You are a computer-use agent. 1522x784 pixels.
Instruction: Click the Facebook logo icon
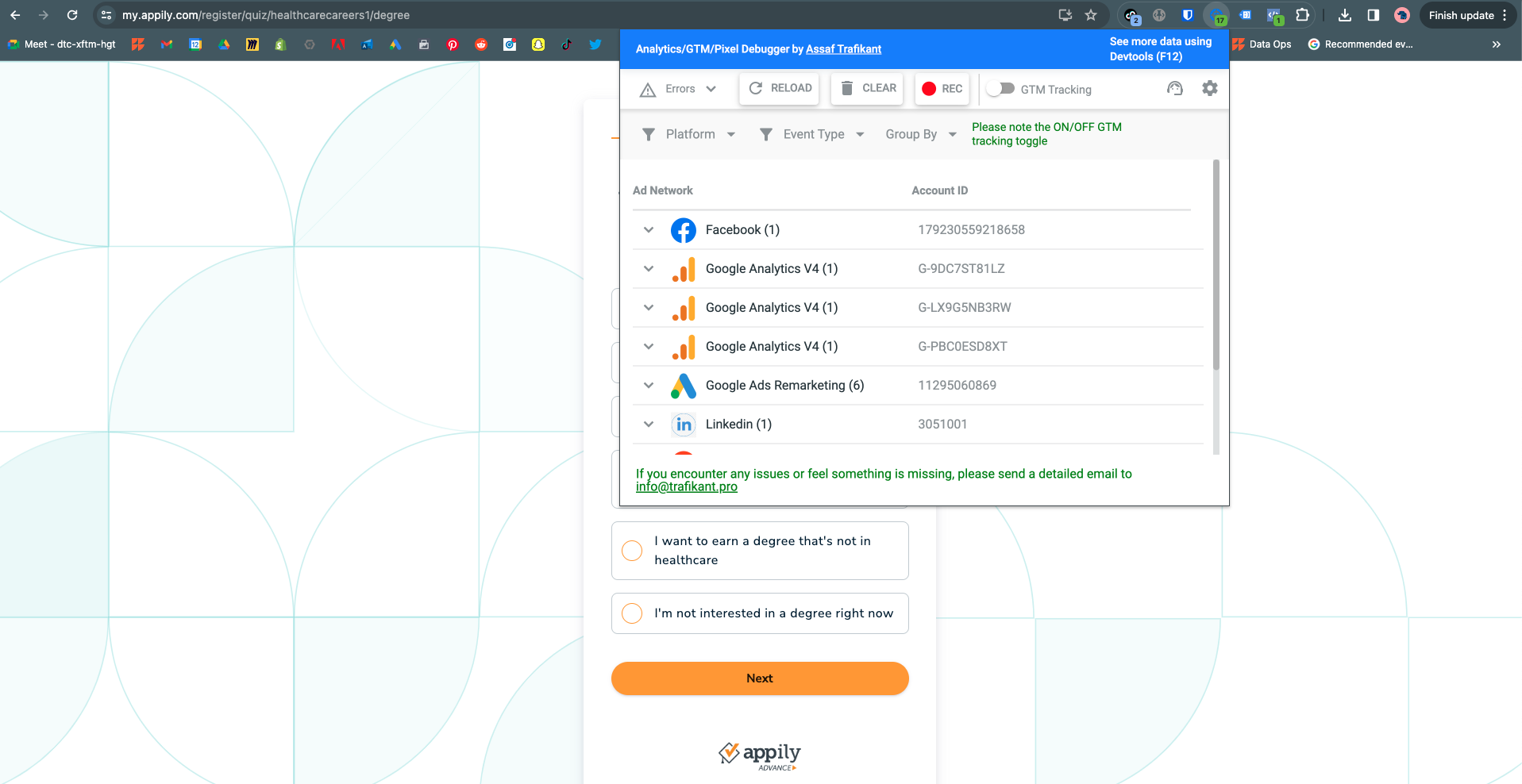[683, 230]
